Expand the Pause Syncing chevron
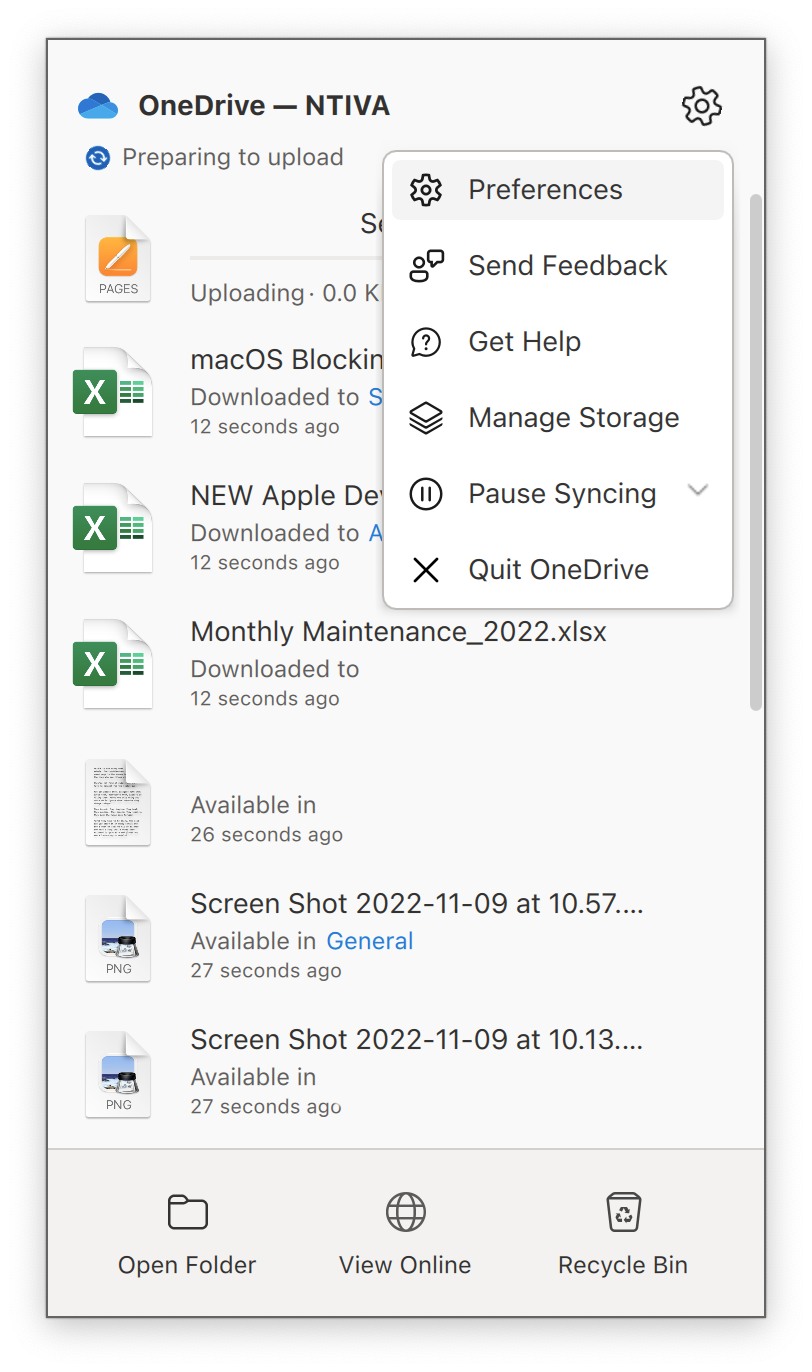Screen dimensions: 812x1372 (x=698, y=490)
